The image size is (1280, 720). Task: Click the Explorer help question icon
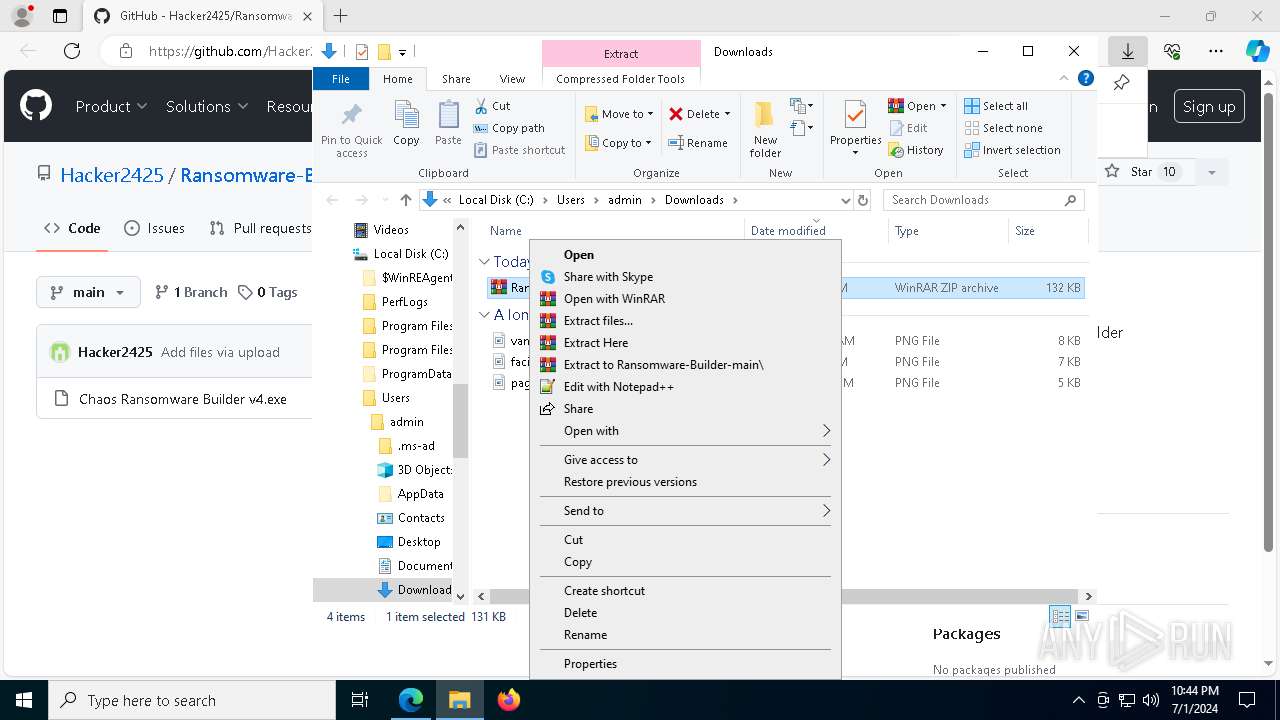[1086, 78]
